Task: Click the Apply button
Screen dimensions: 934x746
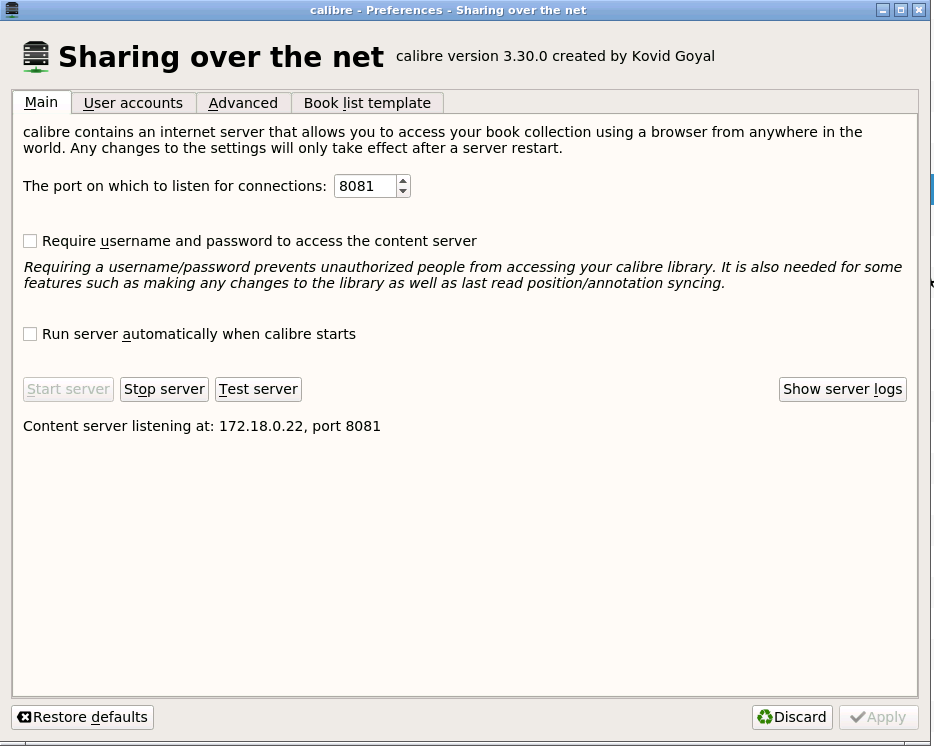Action: point(879,717)
